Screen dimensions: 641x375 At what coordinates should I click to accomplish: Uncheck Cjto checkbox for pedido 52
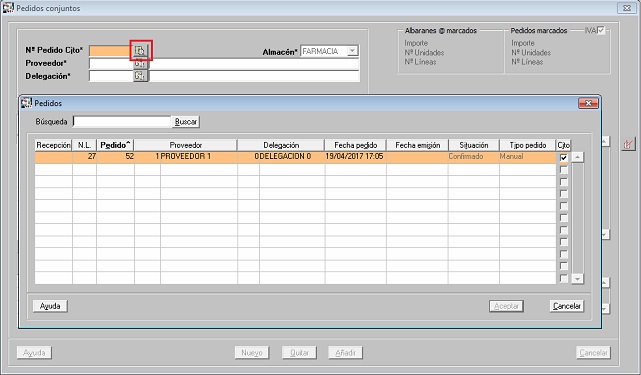click(564, 157)
